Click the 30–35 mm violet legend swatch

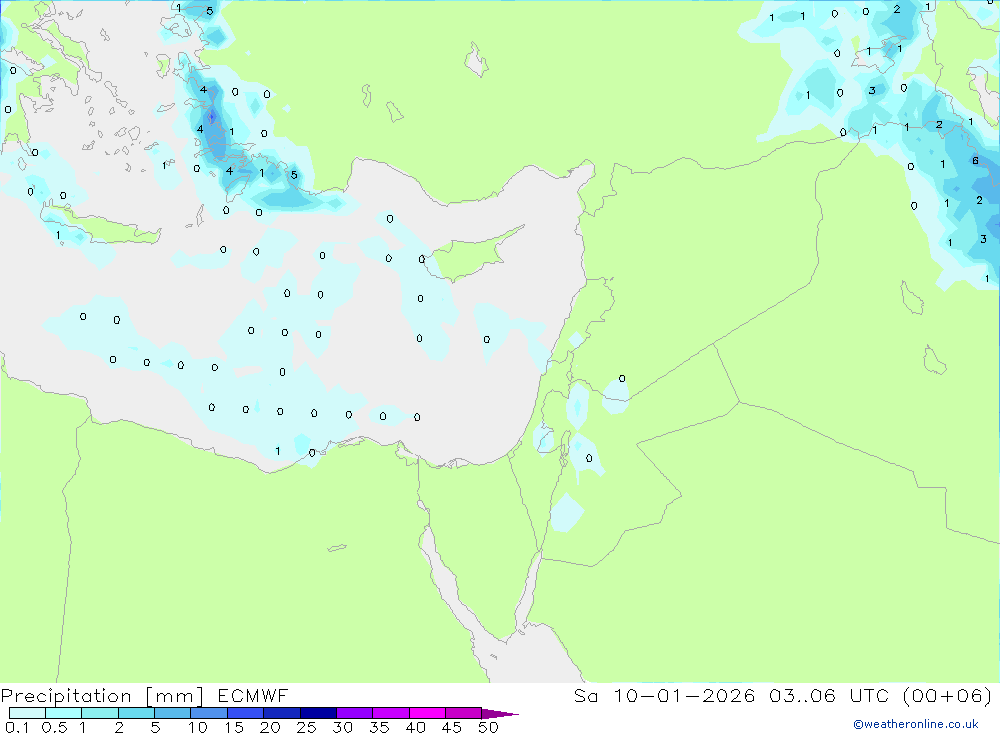tap(355, 713)
